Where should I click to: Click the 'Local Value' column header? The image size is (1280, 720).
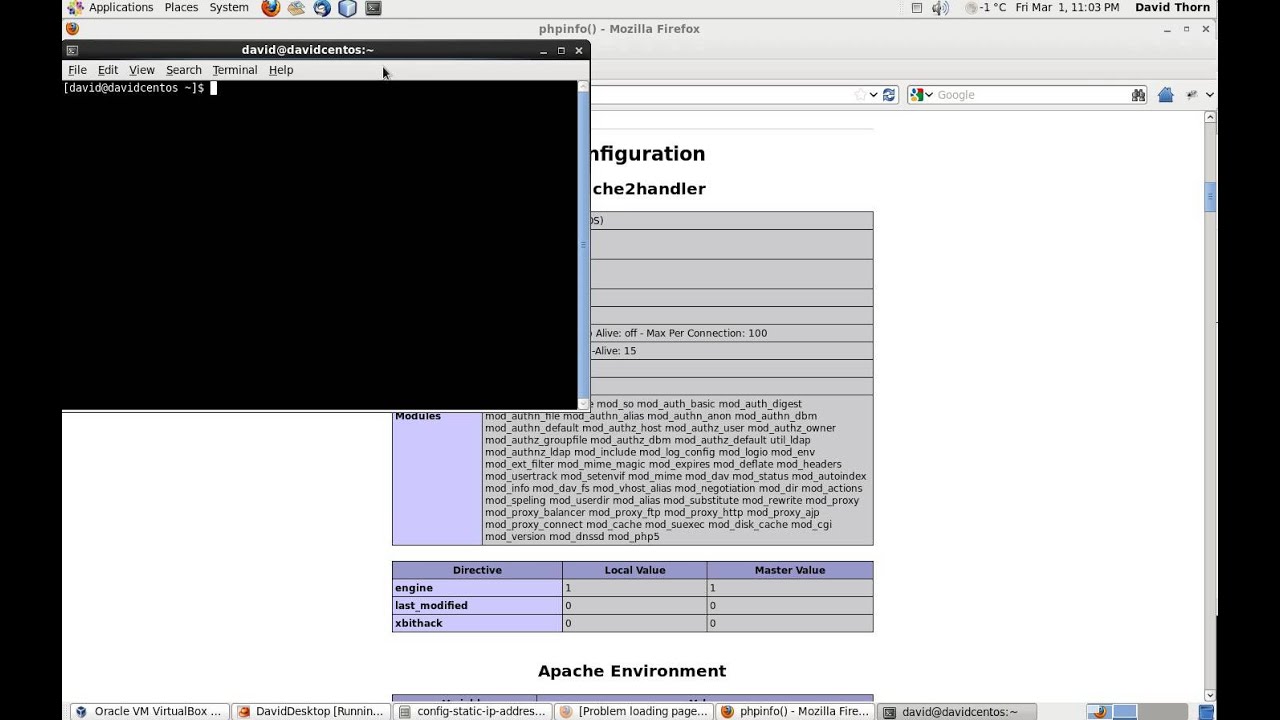coord(634,570)
